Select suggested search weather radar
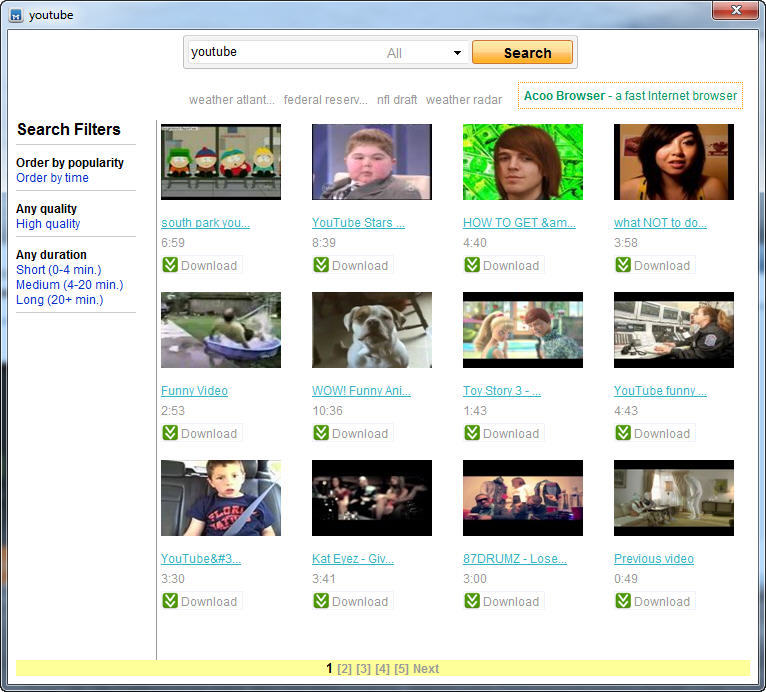 coord(464,100)
